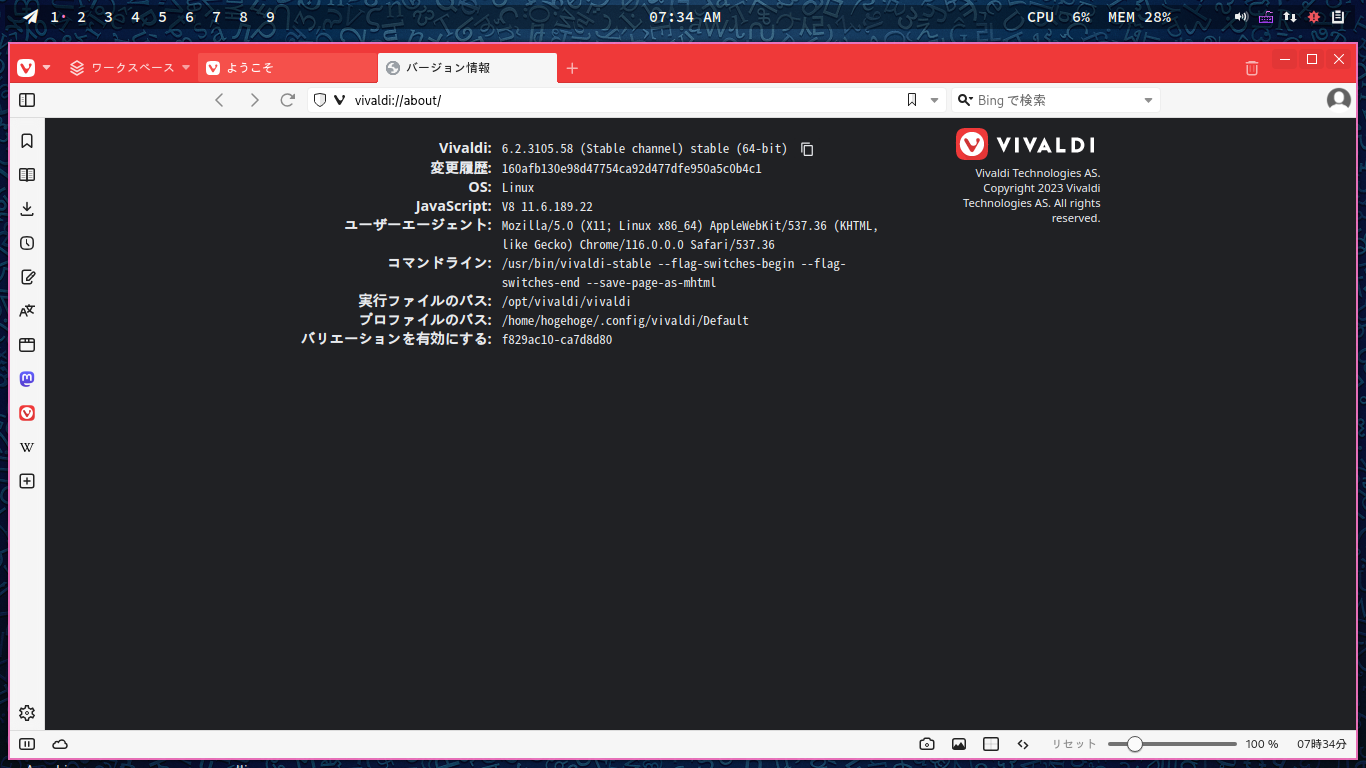Image resolution: width=1366 pixels, height=768 pixels.
Task: Toggle the panel from status bar
Action: tap(27, 744)
